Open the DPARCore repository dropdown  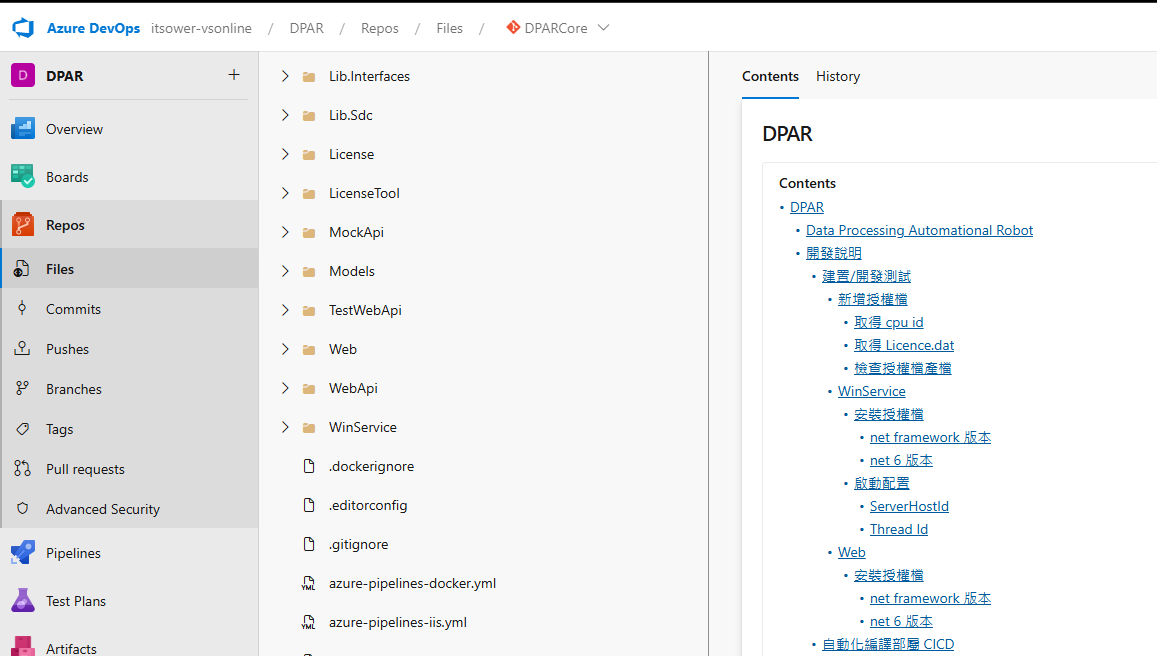(603, 28)
